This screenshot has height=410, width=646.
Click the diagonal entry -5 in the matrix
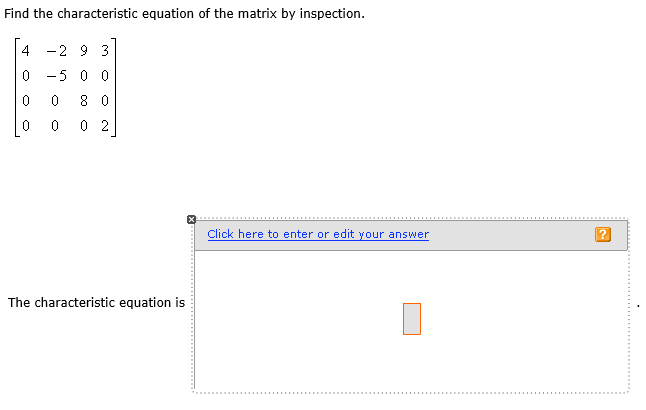(60, 75)
